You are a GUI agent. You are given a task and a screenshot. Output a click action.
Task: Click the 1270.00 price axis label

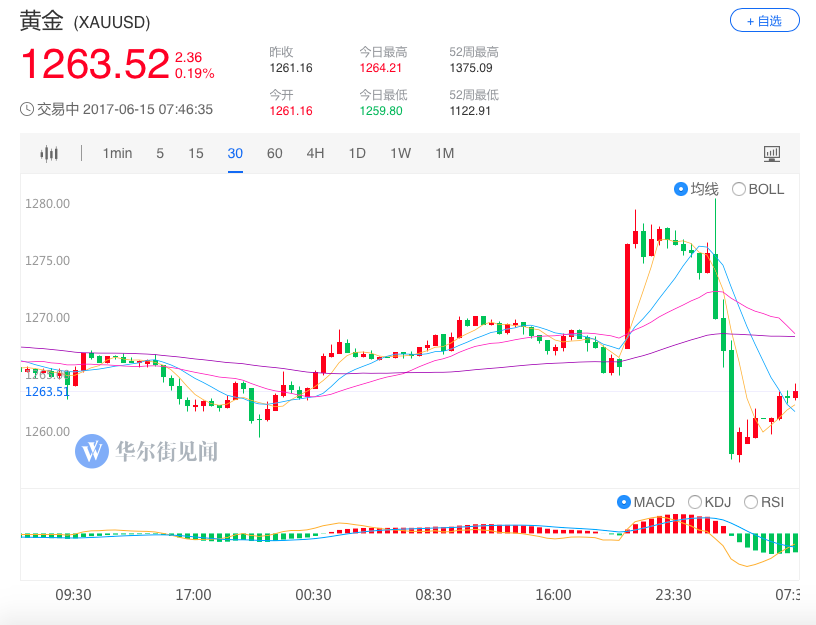[x=47, y=317]
